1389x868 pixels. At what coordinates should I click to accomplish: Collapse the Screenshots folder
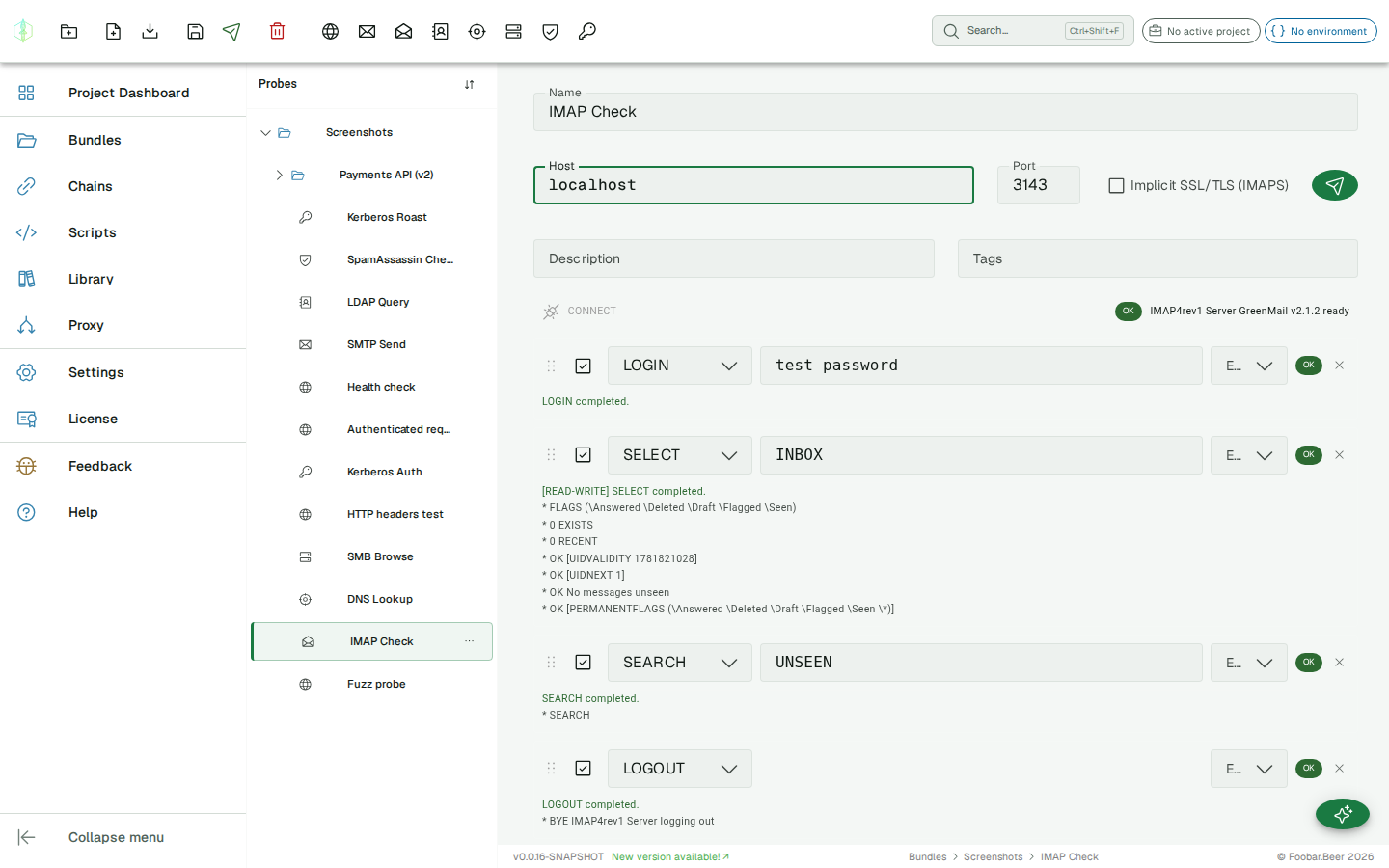[x=265, y=133]
